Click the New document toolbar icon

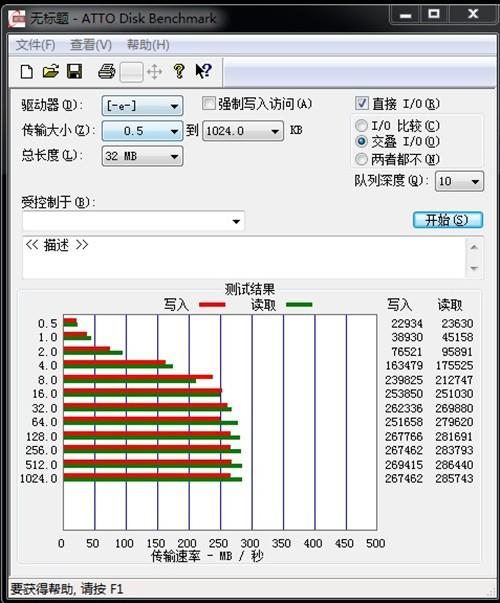click(27, 72)
